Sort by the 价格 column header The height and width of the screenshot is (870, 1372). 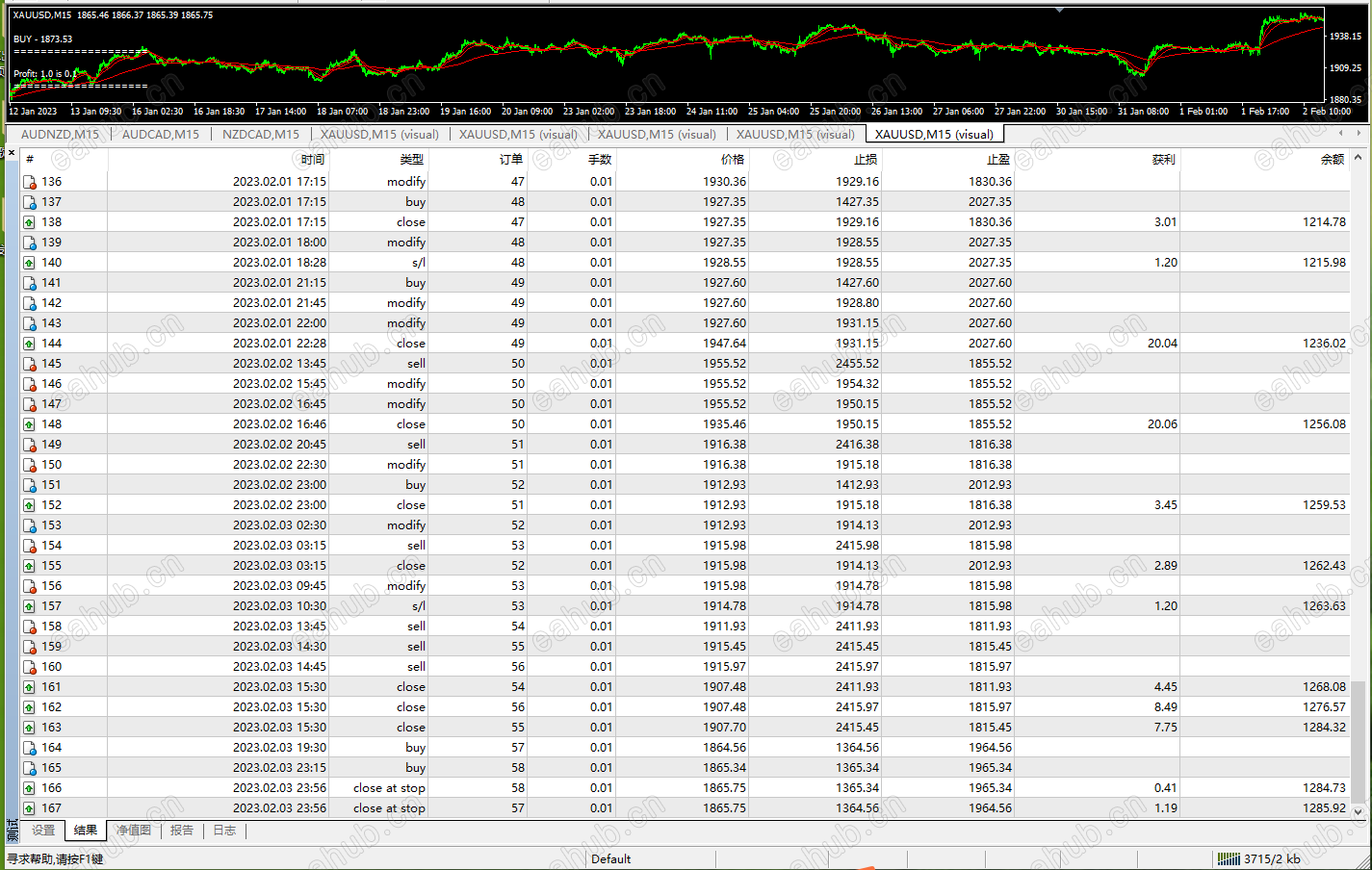(x=682, y=160)
